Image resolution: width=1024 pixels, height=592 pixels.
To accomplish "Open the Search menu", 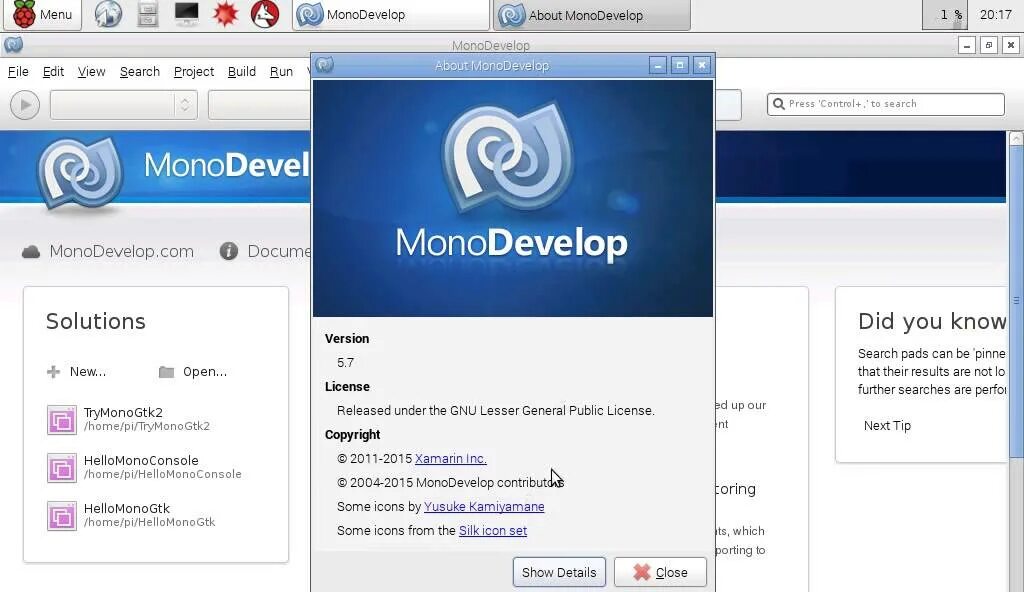I will 139,71.
